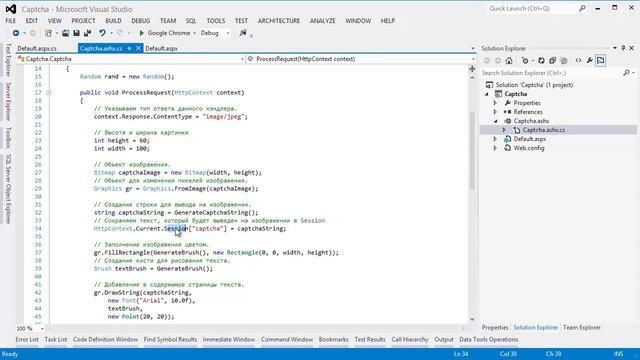
Task: Select the Solution 'Captcha' (1 project) node
Action: [534, 85]
